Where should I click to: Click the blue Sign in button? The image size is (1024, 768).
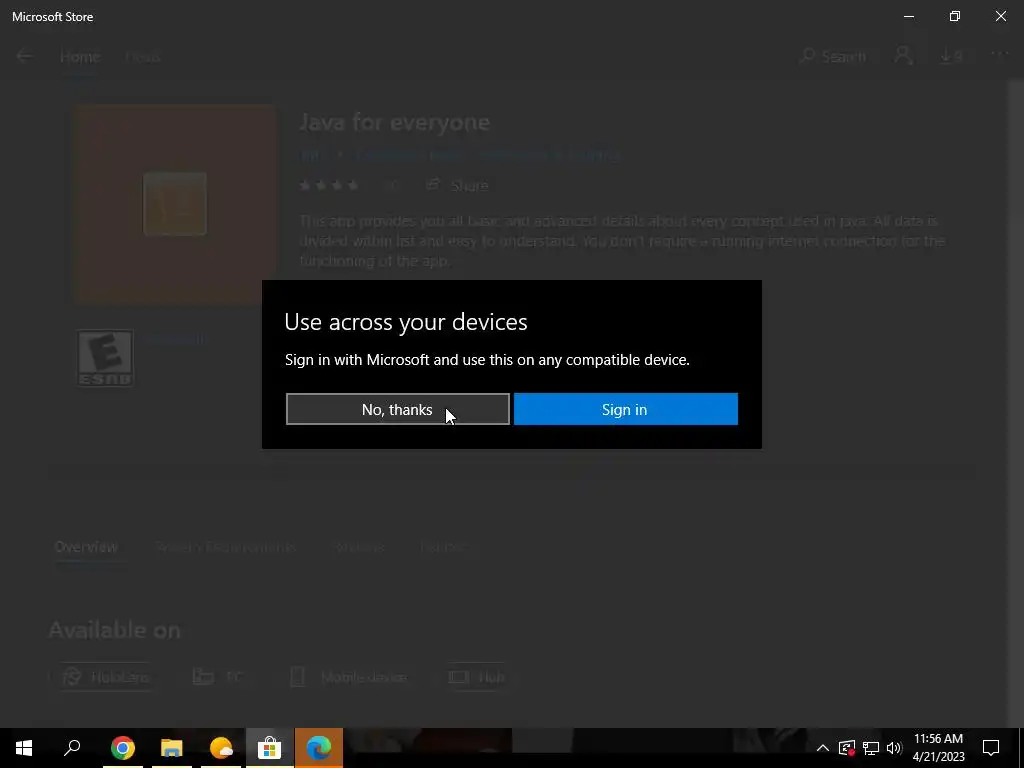pos(625,409)
